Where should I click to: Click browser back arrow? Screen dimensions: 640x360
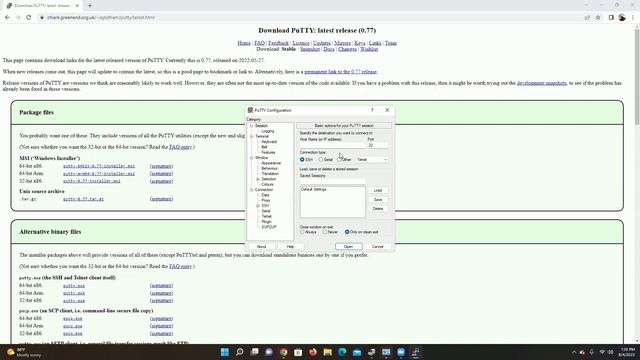(7, 18)
